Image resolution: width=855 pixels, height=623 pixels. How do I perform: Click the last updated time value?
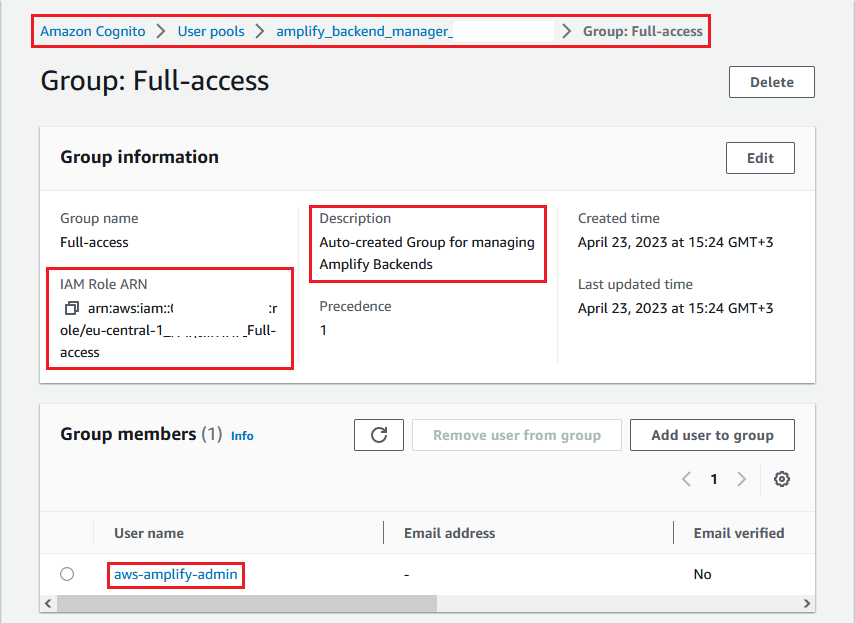676,309
